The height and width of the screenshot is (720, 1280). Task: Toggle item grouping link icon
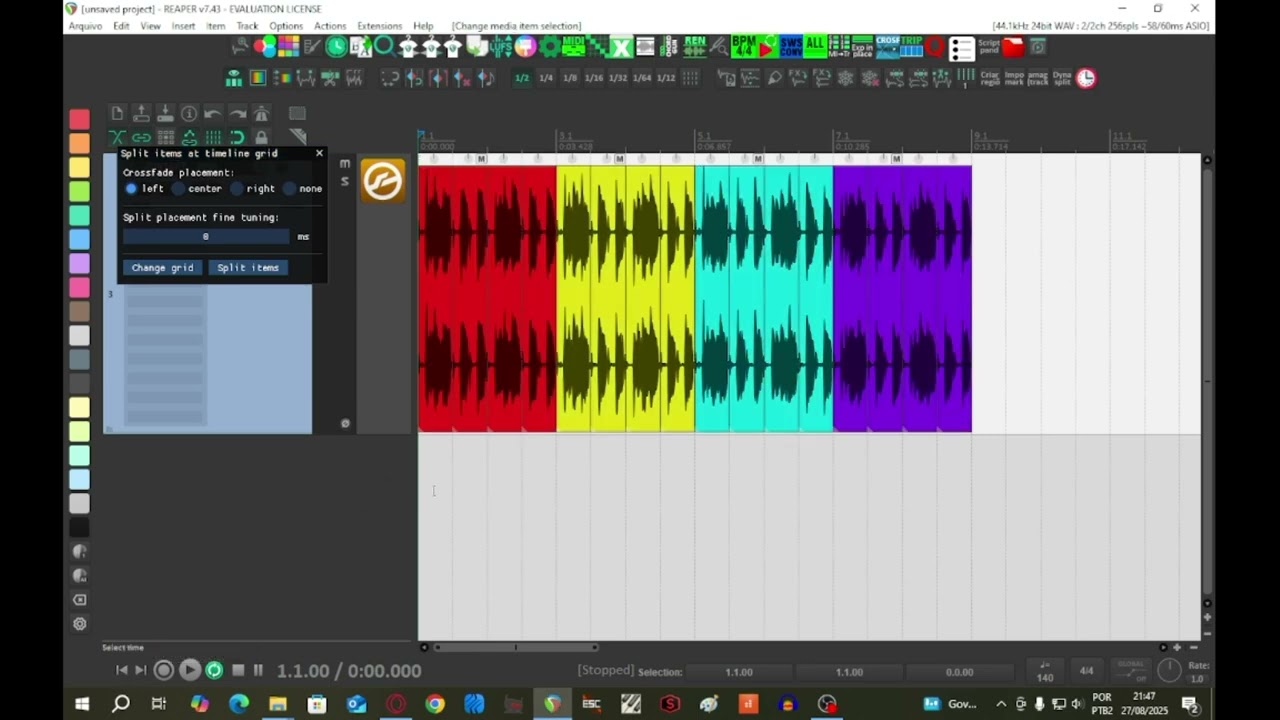pyautogui.click(x=141, y=137)
